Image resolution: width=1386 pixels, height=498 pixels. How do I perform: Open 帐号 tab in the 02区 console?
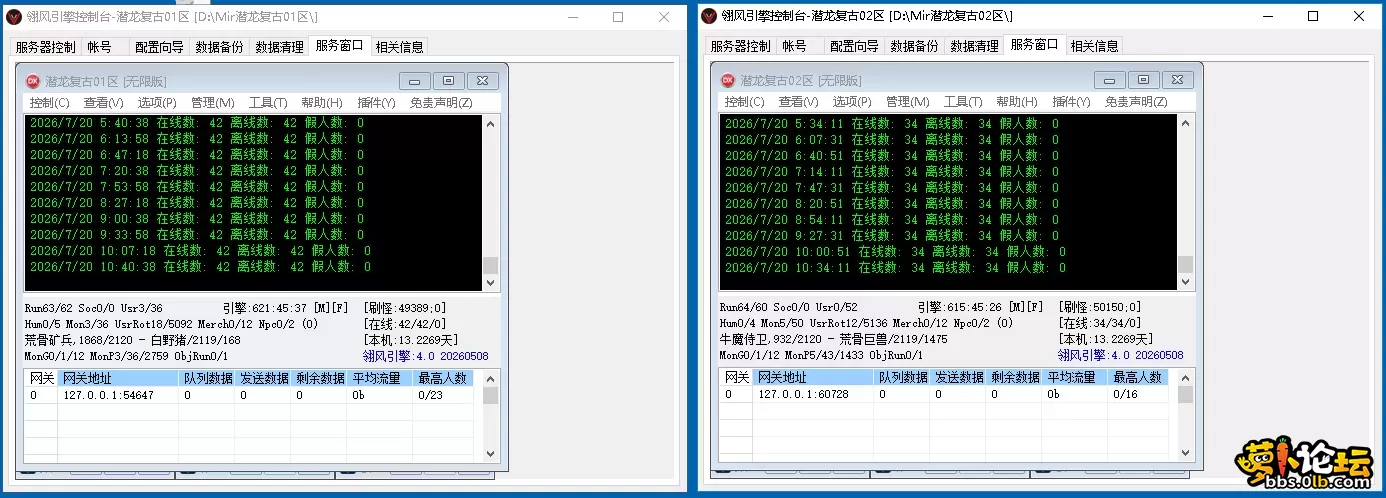point(800,46)
